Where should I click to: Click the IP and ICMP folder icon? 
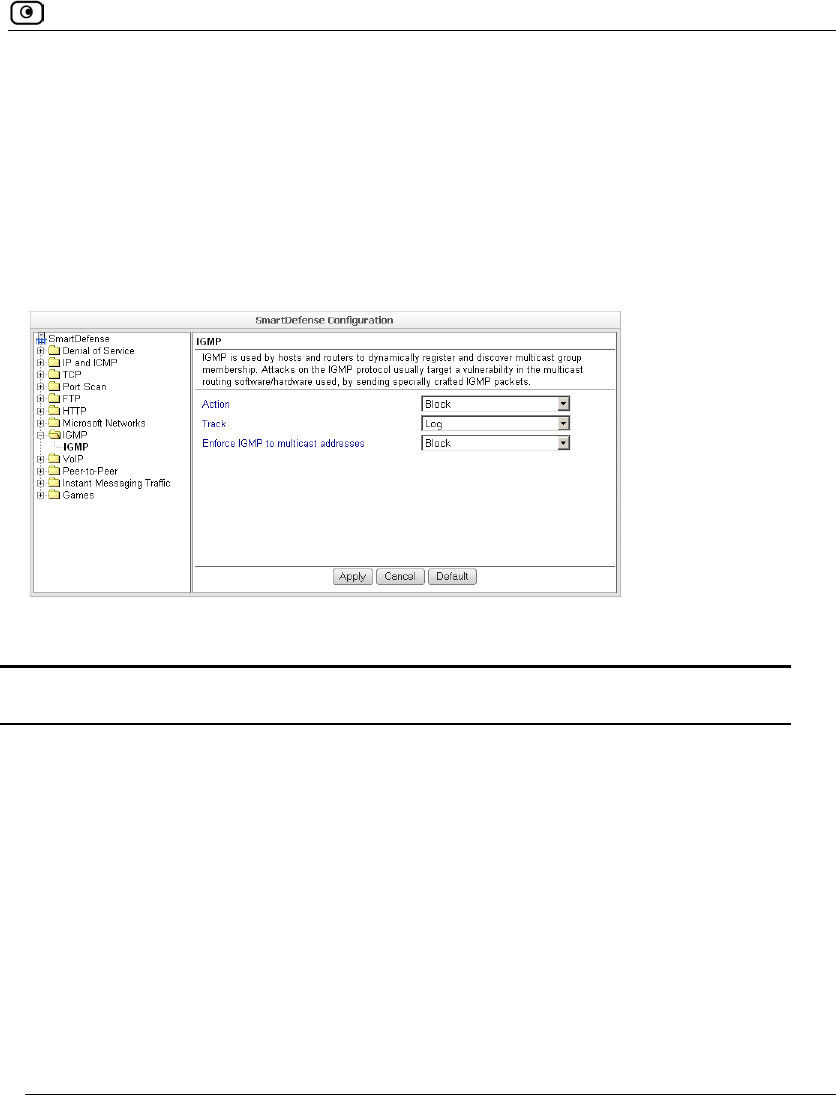pyautogui.click(x=54, y=362)
